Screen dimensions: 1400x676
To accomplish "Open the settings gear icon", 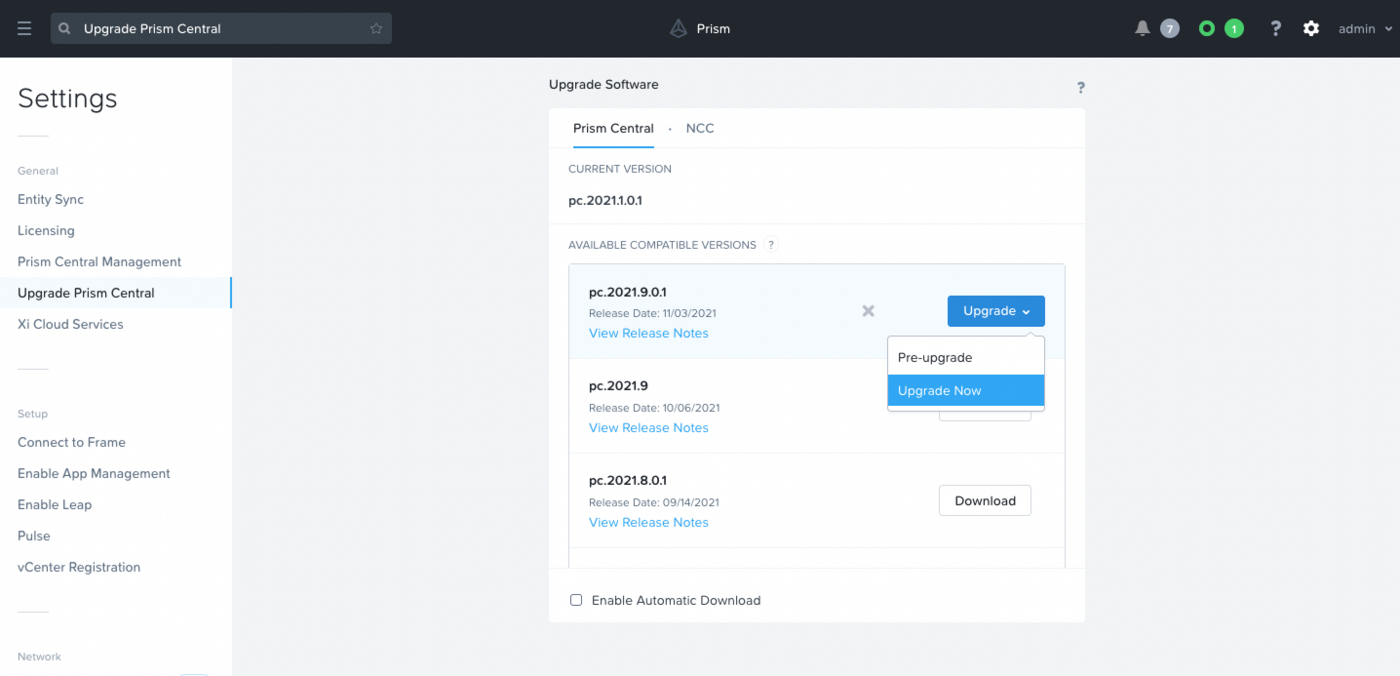I will coord(1311,29).
